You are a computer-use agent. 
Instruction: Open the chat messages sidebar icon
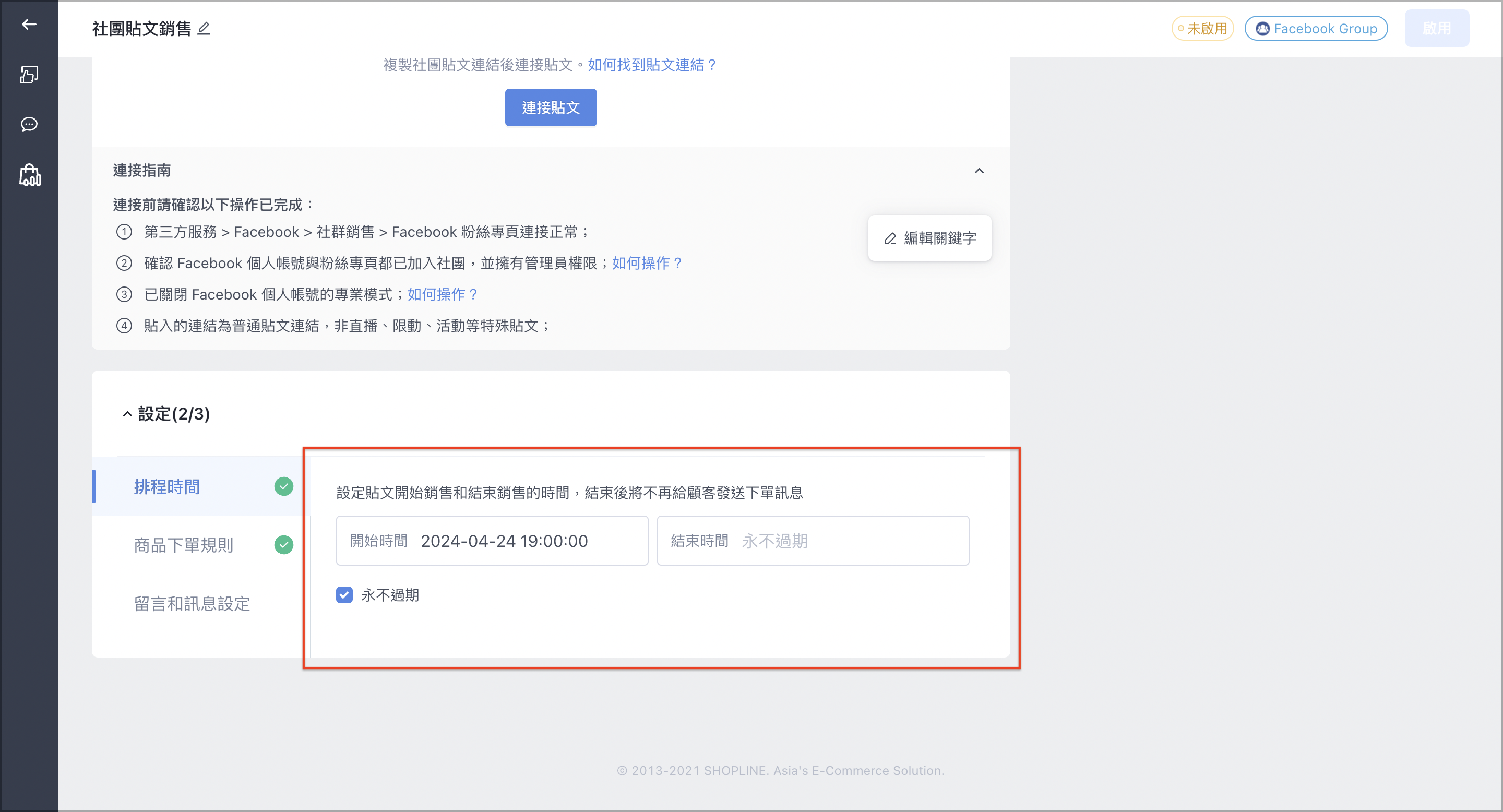click(x=29, y=124)
